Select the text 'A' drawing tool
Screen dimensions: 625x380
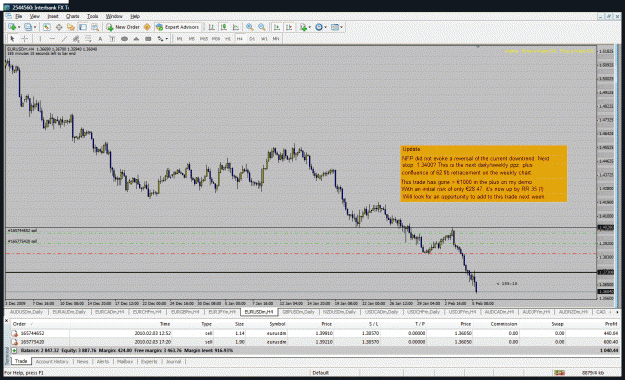[x=100, y=39]
